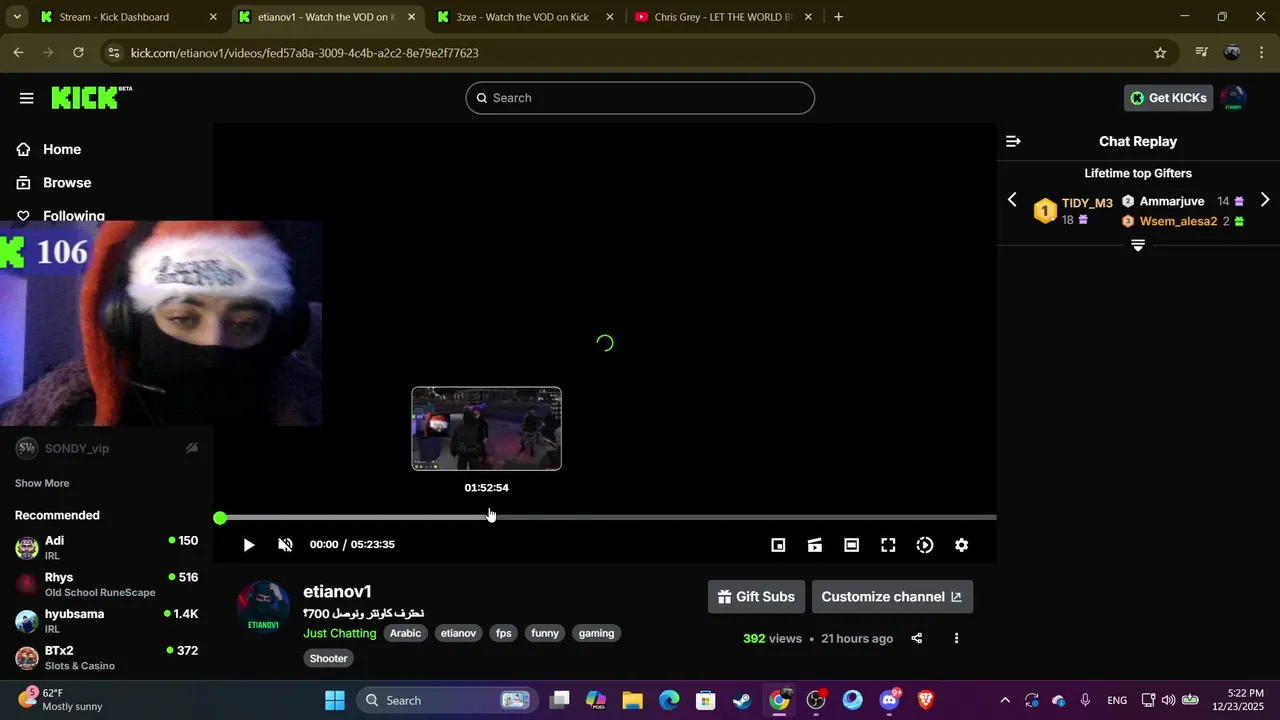
Task: Focus the Kick search field
Action: click(x=640, y=98)
